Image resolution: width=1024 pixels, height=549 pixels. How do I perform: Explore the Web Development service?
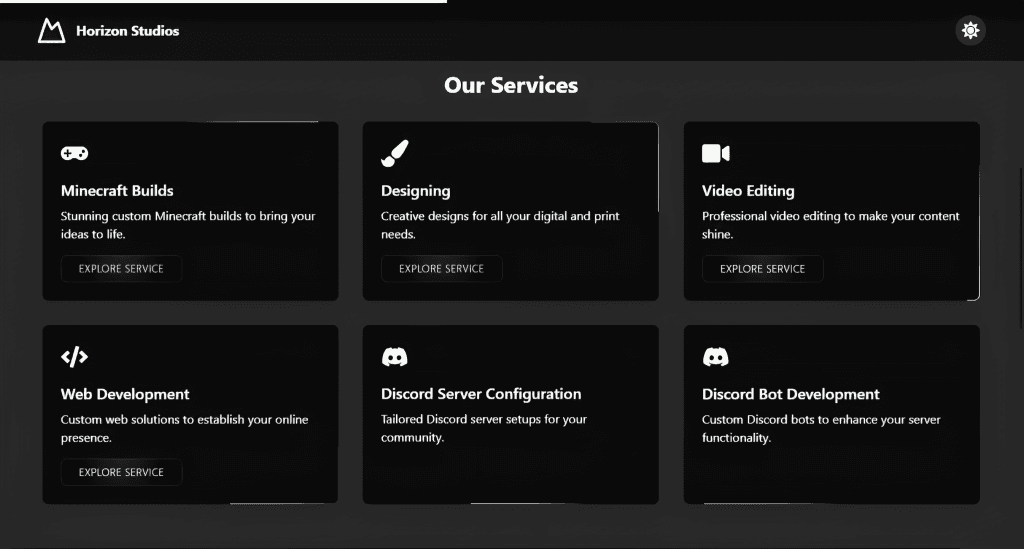click(x=121, y=472)
